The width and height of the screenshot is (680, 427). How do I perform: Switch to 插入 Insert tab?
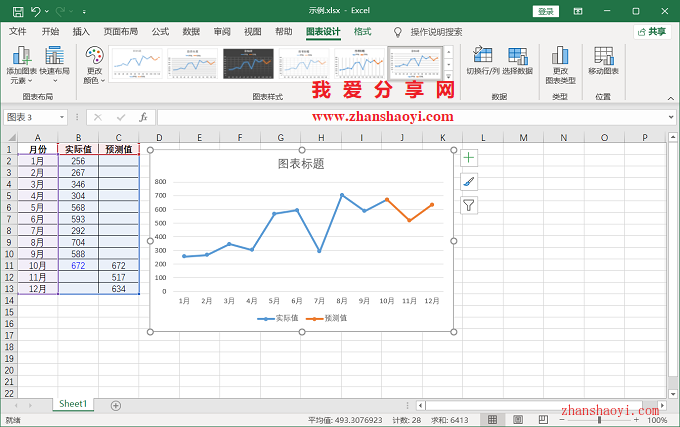[x=81, y=32]
